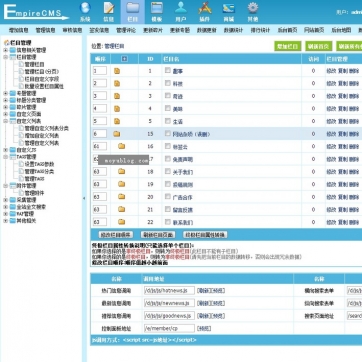Click the green 刷新首页 button
The width and height of the screenshot is (362, 362).
point(319,46)
